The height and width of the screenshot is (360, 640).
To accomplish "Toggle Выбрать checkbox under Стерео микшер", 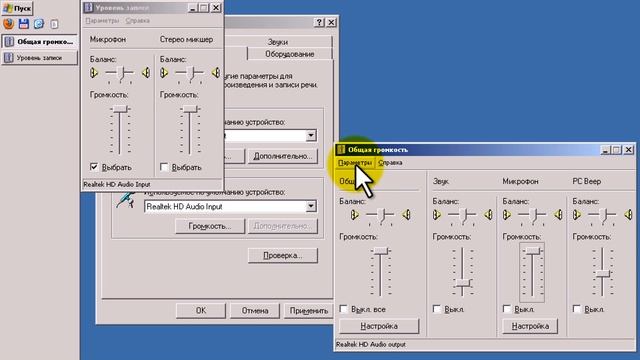I will coord(164,167).
